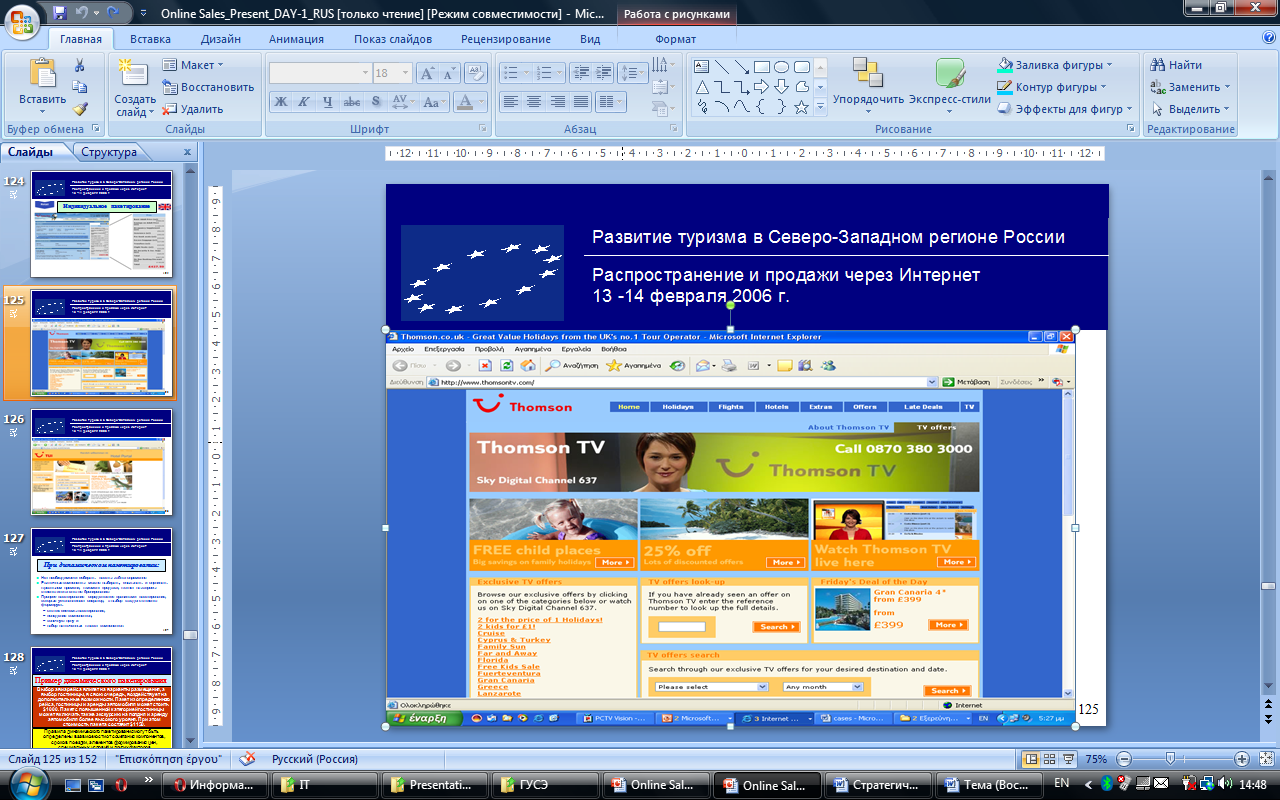Click Заменить replace button
Viewport: 1280px width, 800px height.
(1189, 87)
